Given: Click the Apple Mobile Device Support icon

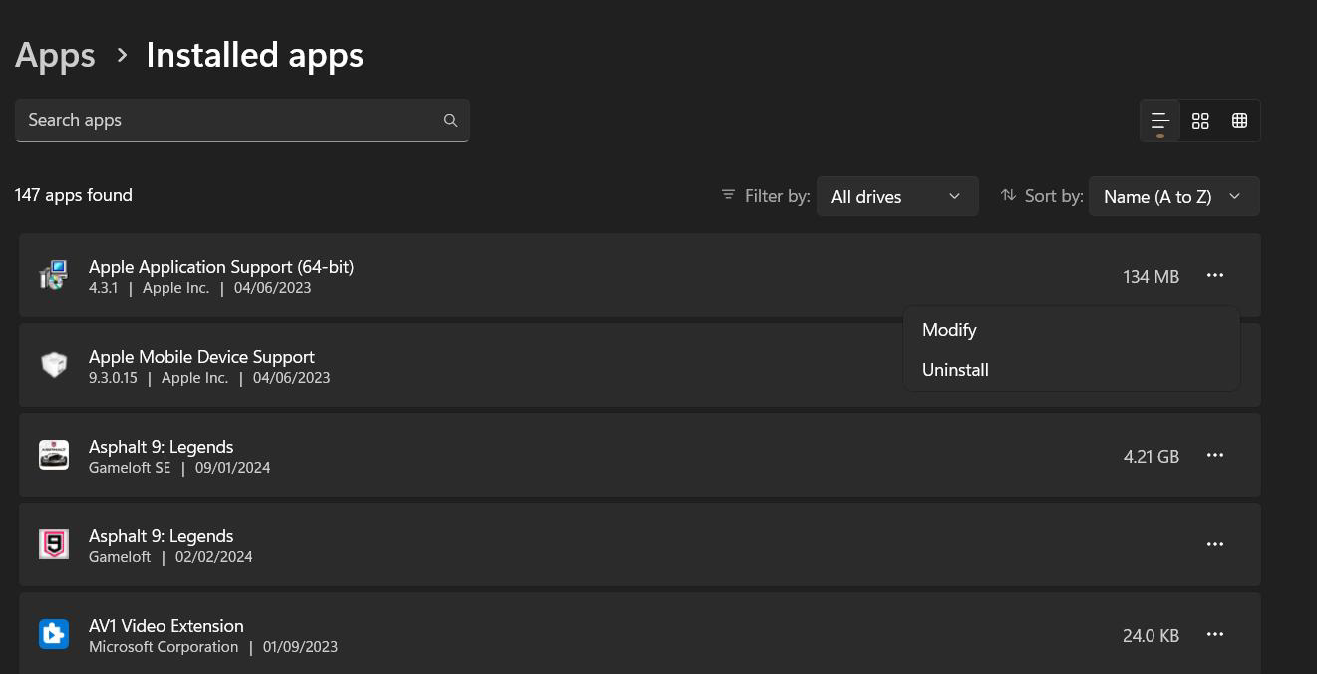Looking at the screenshot, I should tap(54, 365).
